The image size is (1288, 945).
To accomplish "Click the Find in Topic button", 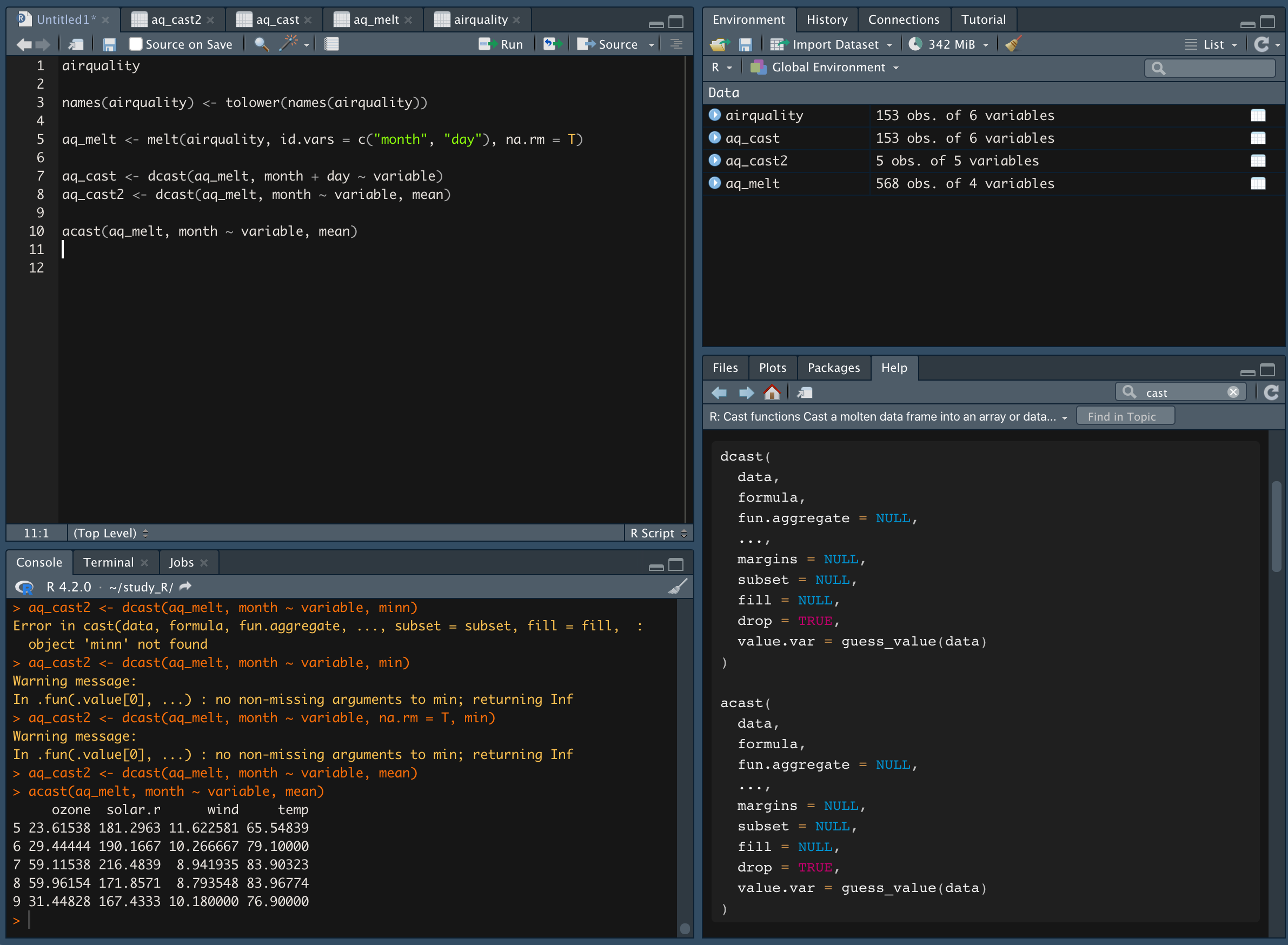I will click(x=1121, y=416).
